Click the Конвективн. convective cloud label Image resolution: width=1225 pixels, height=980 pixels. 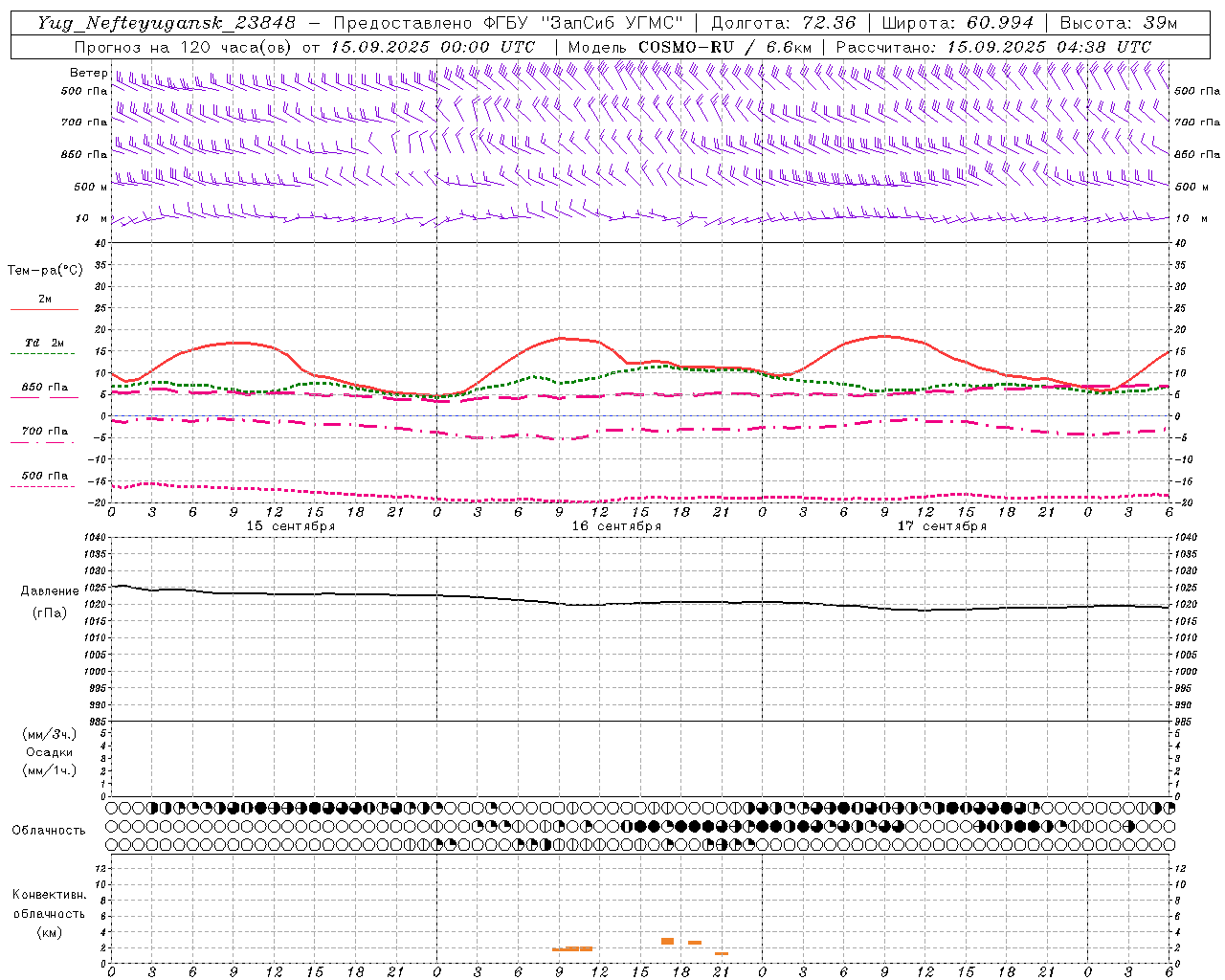50,895
